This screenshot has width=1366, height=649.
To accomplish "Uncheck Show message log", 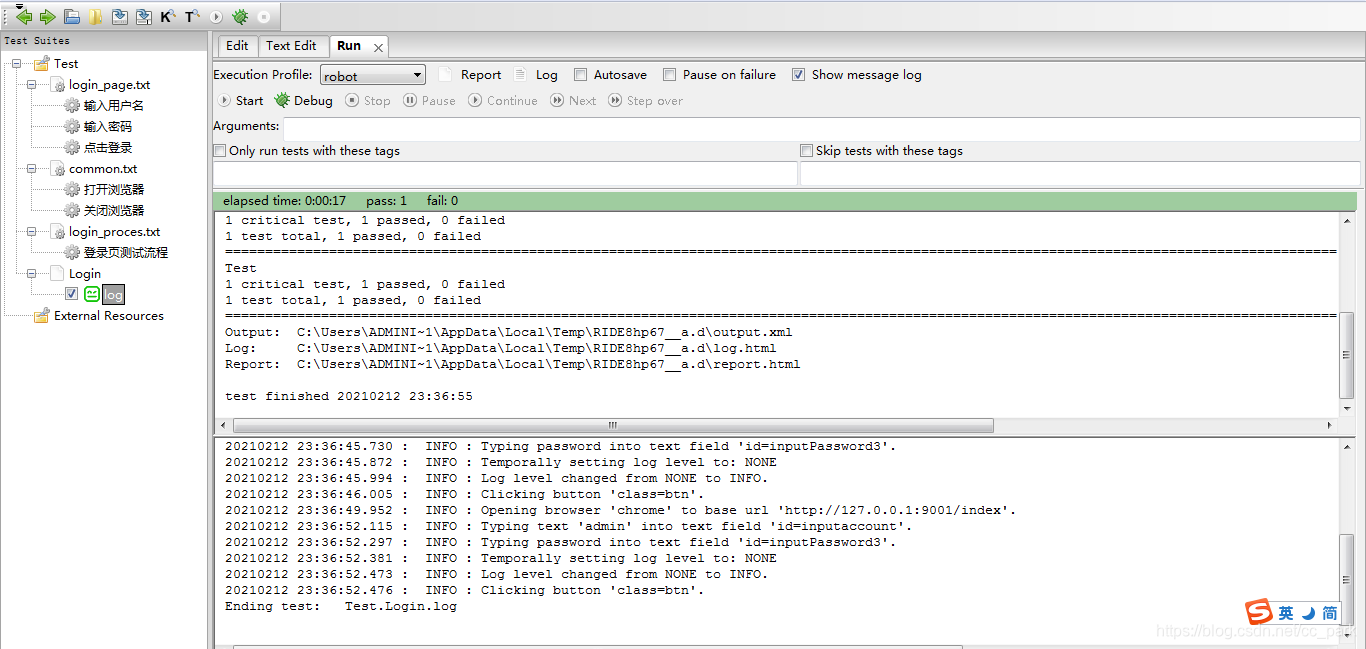I will [x=798, y=75].
